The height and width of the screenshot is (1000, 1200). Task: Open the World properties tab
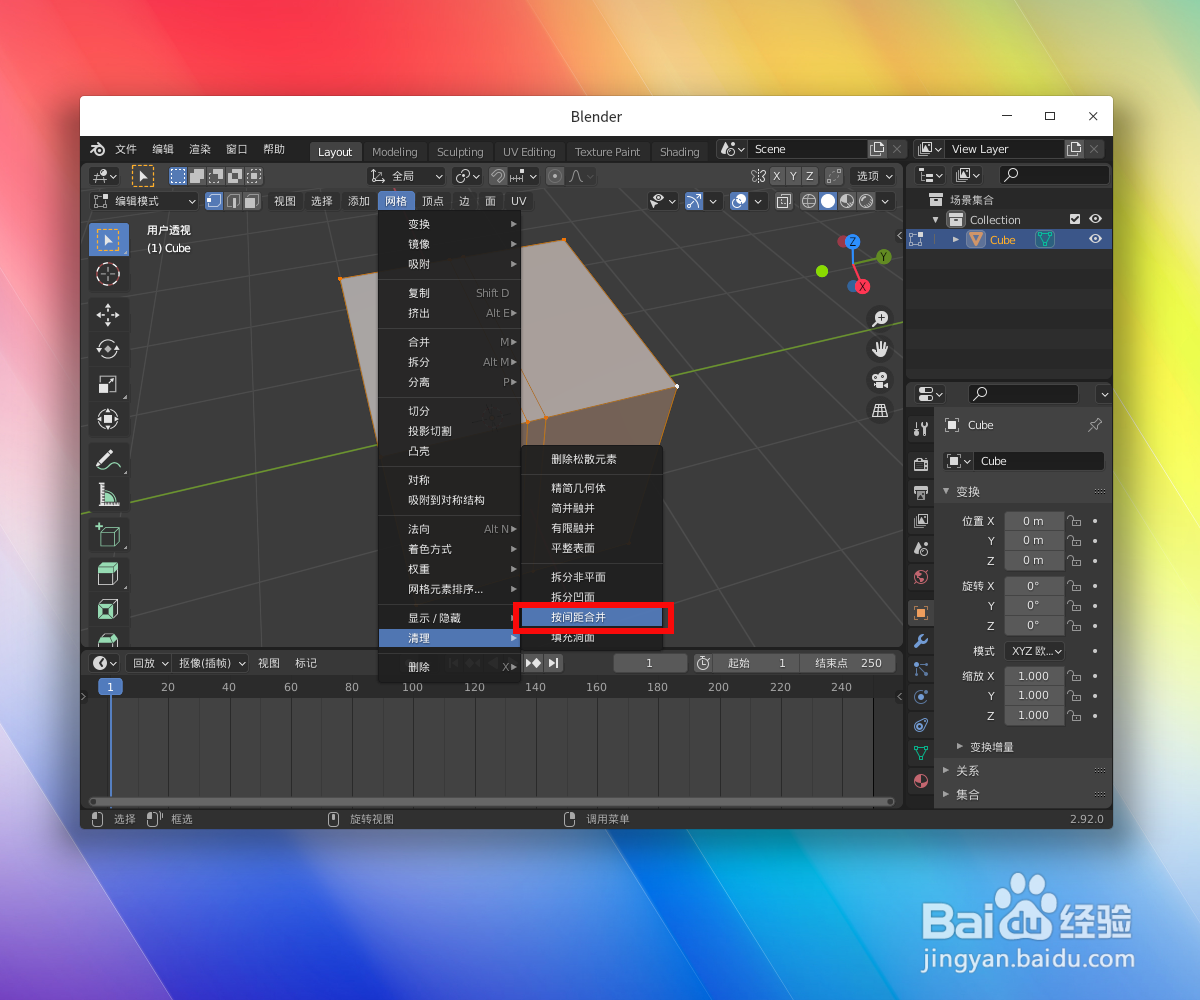point(921,577)
